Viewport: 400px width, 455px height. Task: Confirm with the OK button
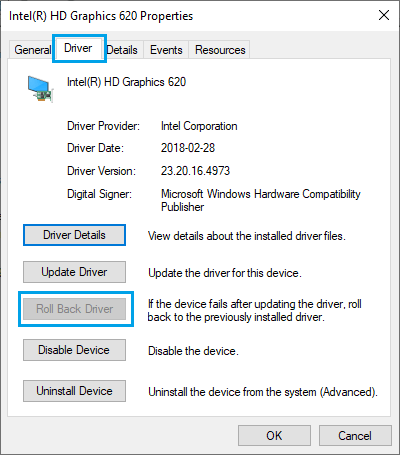point(274,436)
